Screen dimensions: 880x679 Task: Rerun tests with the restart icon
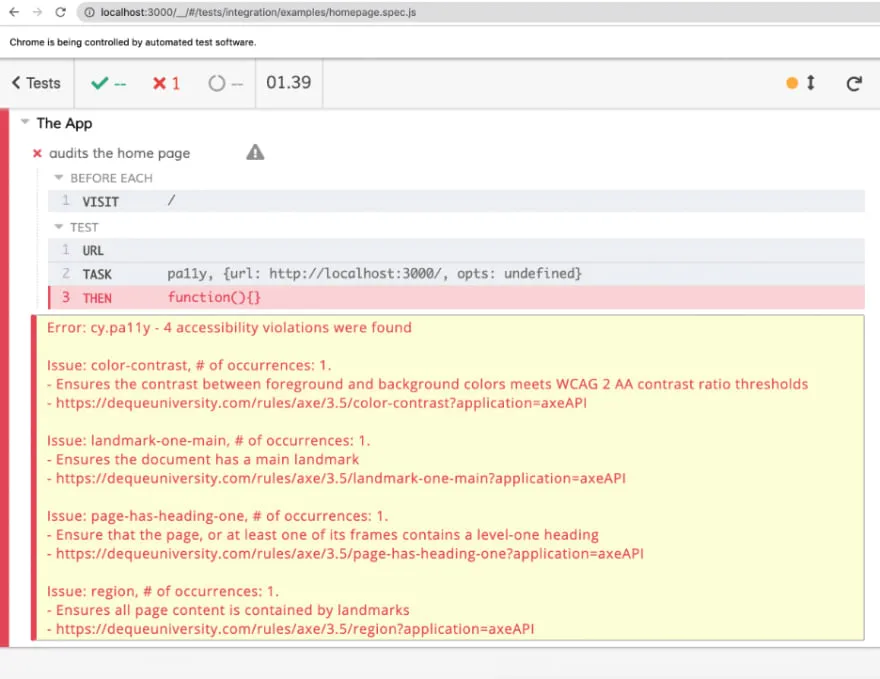pos(854,84)
